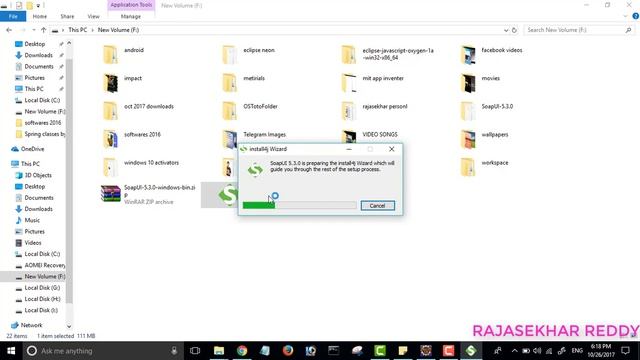Switch to the Share ribbon tab
Screen dimensions: 640x360
coord(67,16)
